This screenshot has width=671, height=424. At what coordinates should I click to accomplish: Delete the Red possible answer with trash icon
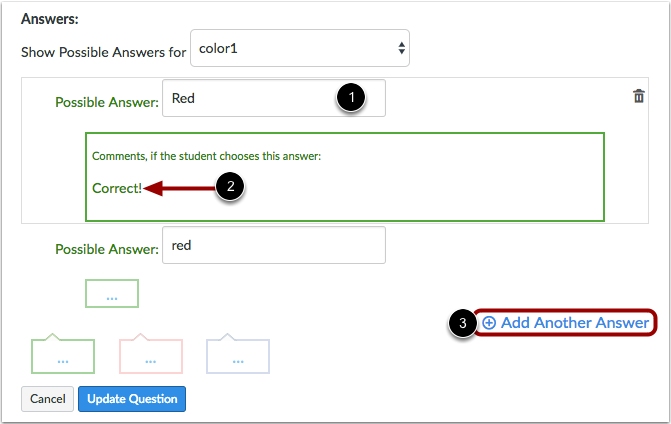pos(638,96)
